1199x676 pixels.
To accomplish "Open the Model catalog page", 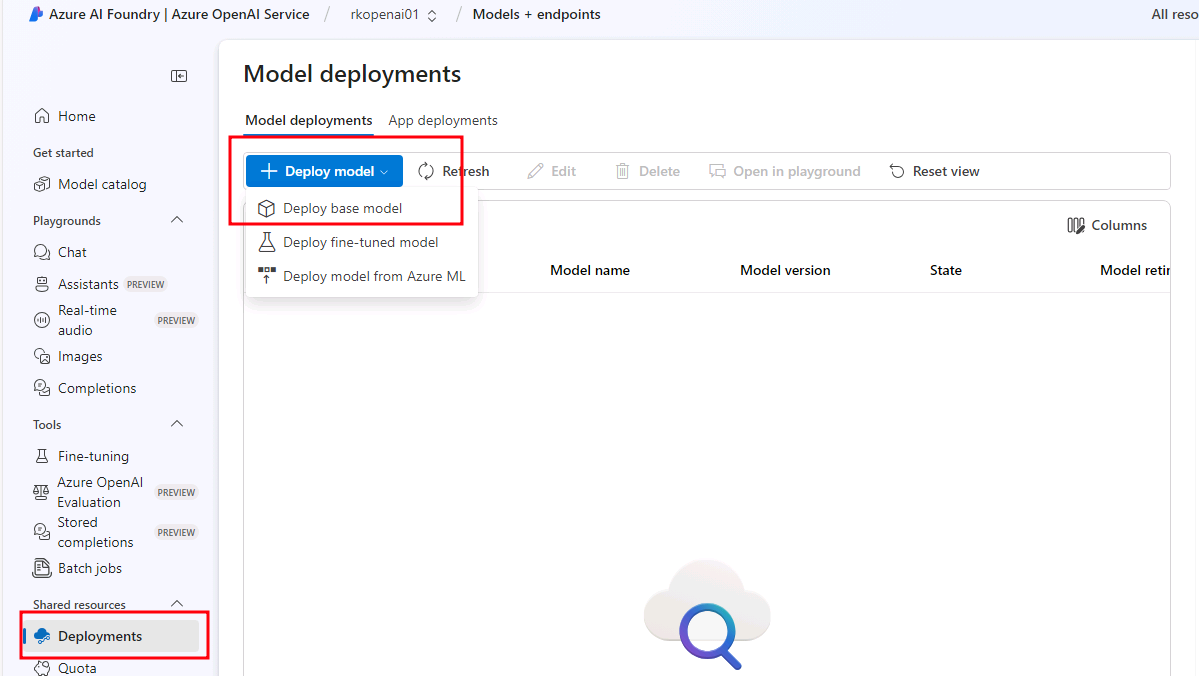I will coord(101,184).
